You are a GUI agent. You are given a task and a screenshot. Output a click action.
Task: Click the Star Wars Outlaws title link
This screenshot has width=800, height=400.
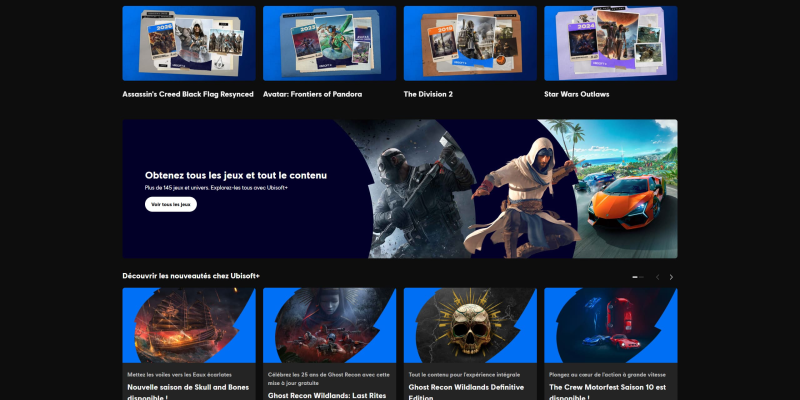click(577, 94)
